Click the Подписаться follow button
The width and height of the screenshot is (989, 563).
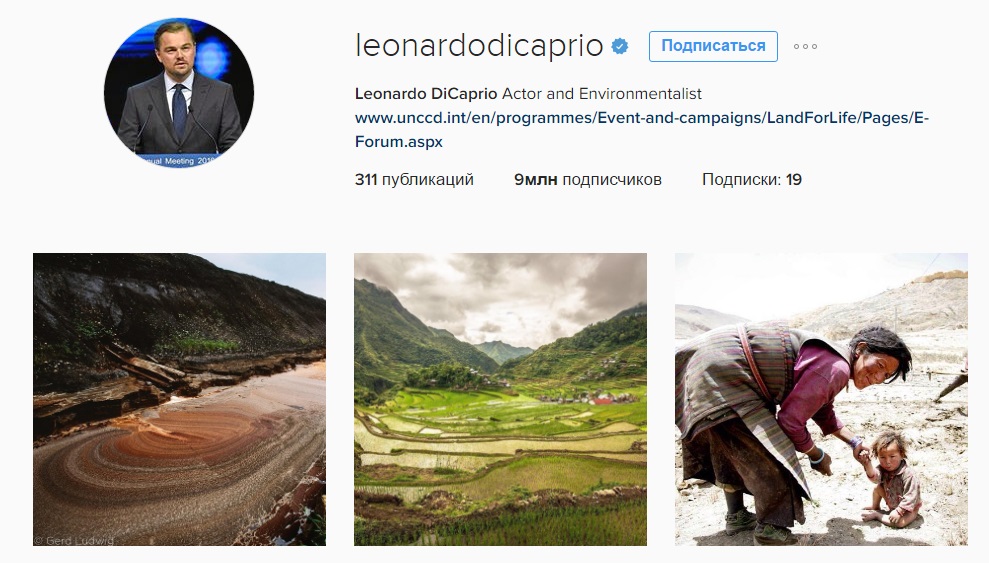pyautogui.click(x=713, y=46)
